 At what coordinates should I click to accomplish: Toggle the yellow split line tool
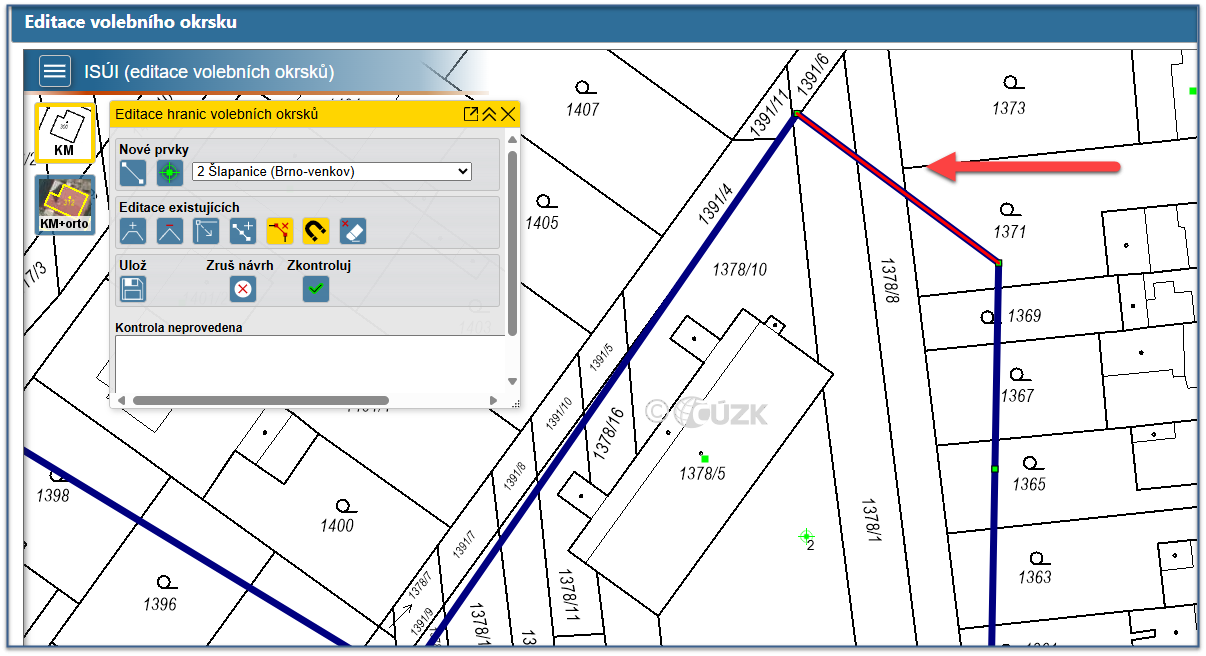(x=279, y=232)
